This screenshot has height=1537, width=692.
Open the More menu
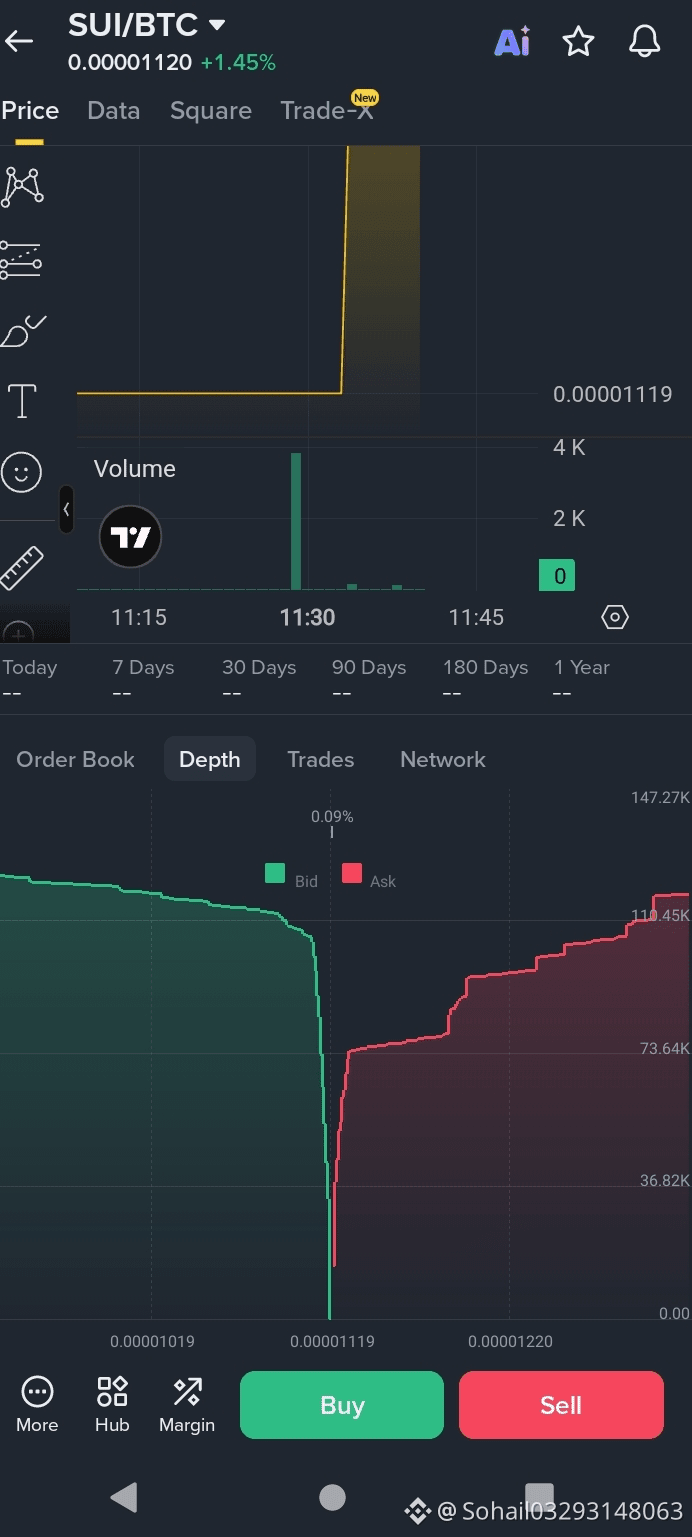pyautogui.click(x=37, y=1404)
